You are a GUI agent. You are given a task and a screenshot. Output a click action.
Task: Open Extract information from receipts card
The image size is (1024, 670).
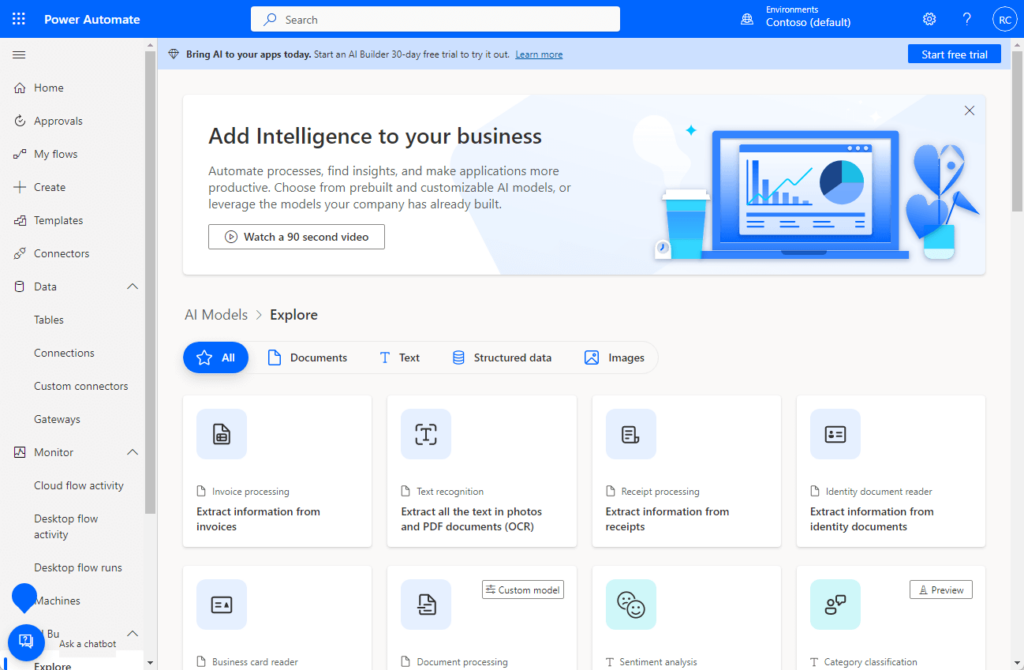[x=686, y=471]
